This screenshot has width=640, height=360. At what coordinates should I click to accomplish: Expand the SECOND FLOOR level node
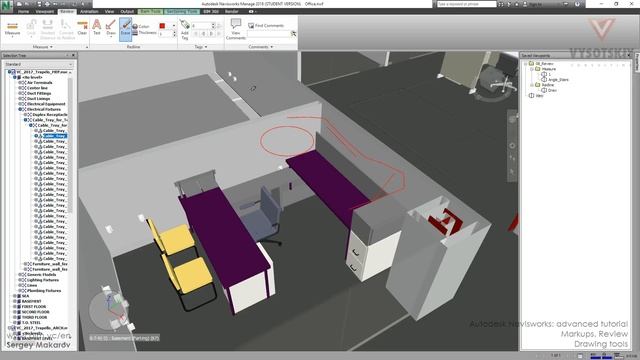(15, 312)
